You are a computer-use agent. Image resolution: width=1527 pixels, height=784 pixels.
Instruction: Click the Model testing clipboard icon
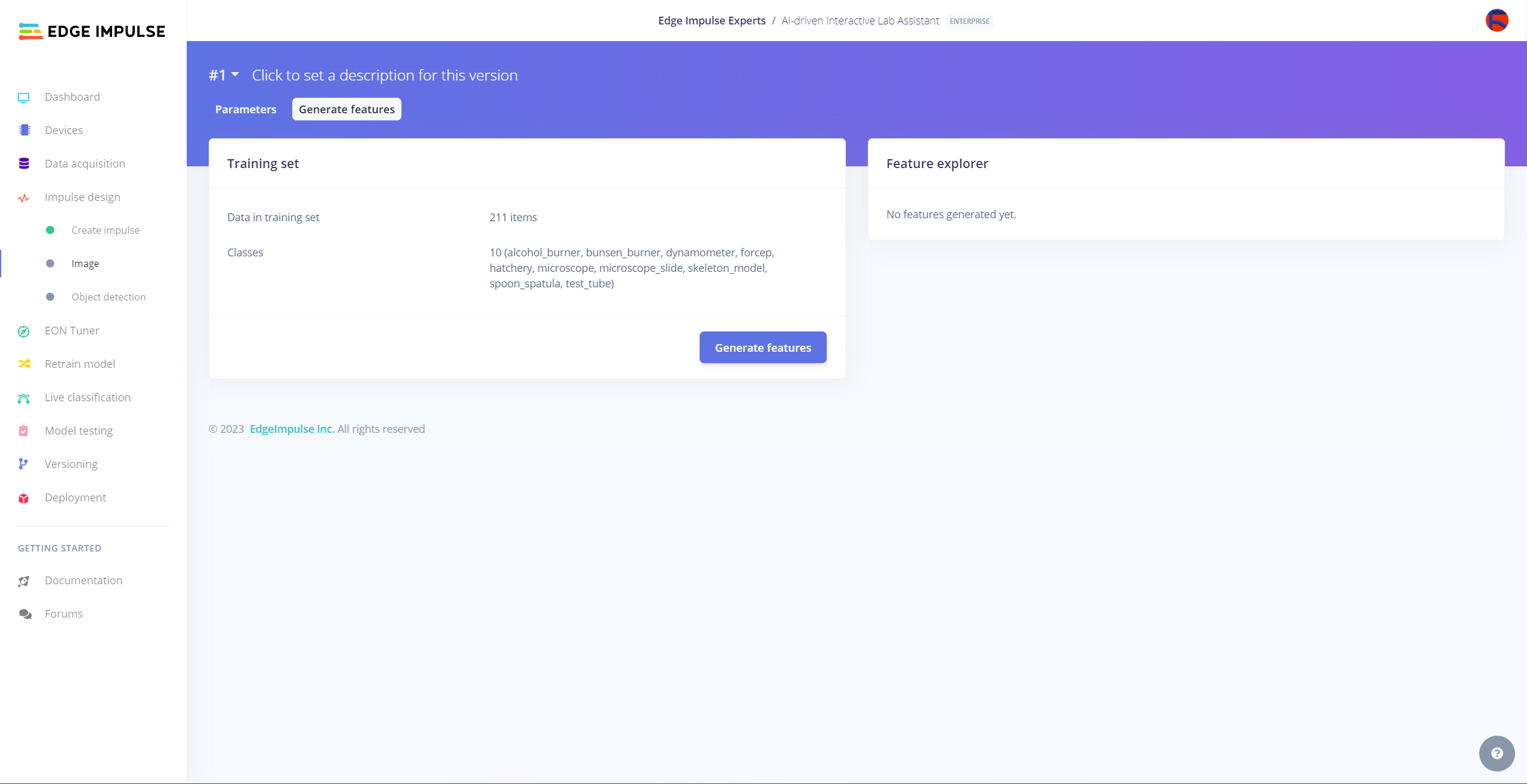coord(24,430)
